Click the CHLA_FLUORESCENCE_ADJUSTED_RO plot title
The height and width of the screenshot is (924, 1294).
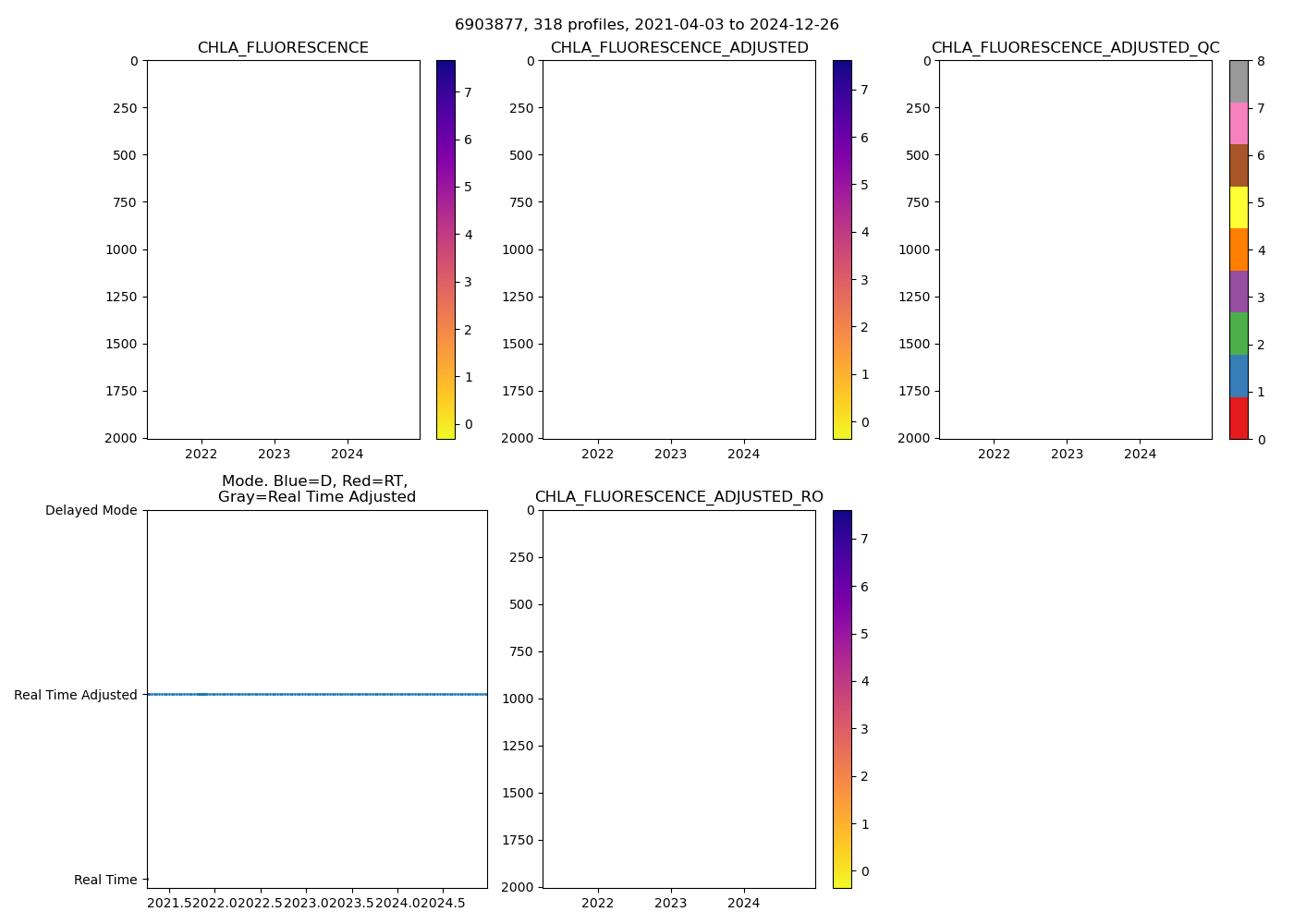pos(678,497)
